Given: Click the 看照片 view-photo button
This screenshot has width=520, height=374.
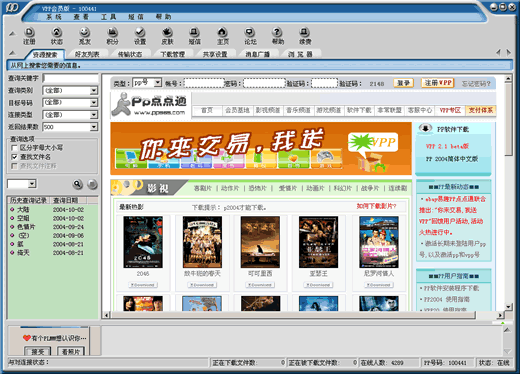Looking at the screenshot, I should point(71,351).
